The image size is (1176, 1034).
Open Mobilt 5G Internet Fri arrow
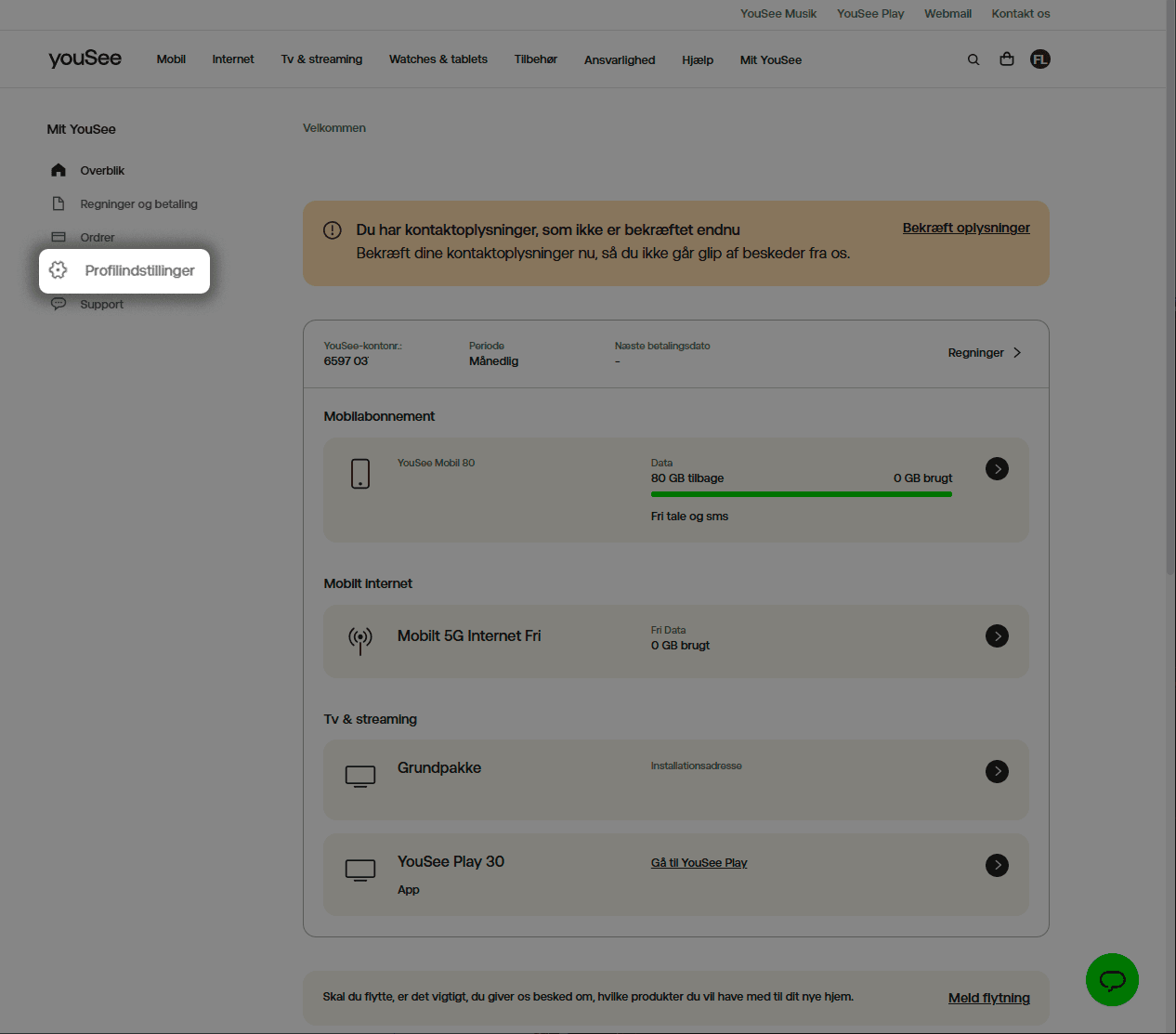tap(997, 636)
